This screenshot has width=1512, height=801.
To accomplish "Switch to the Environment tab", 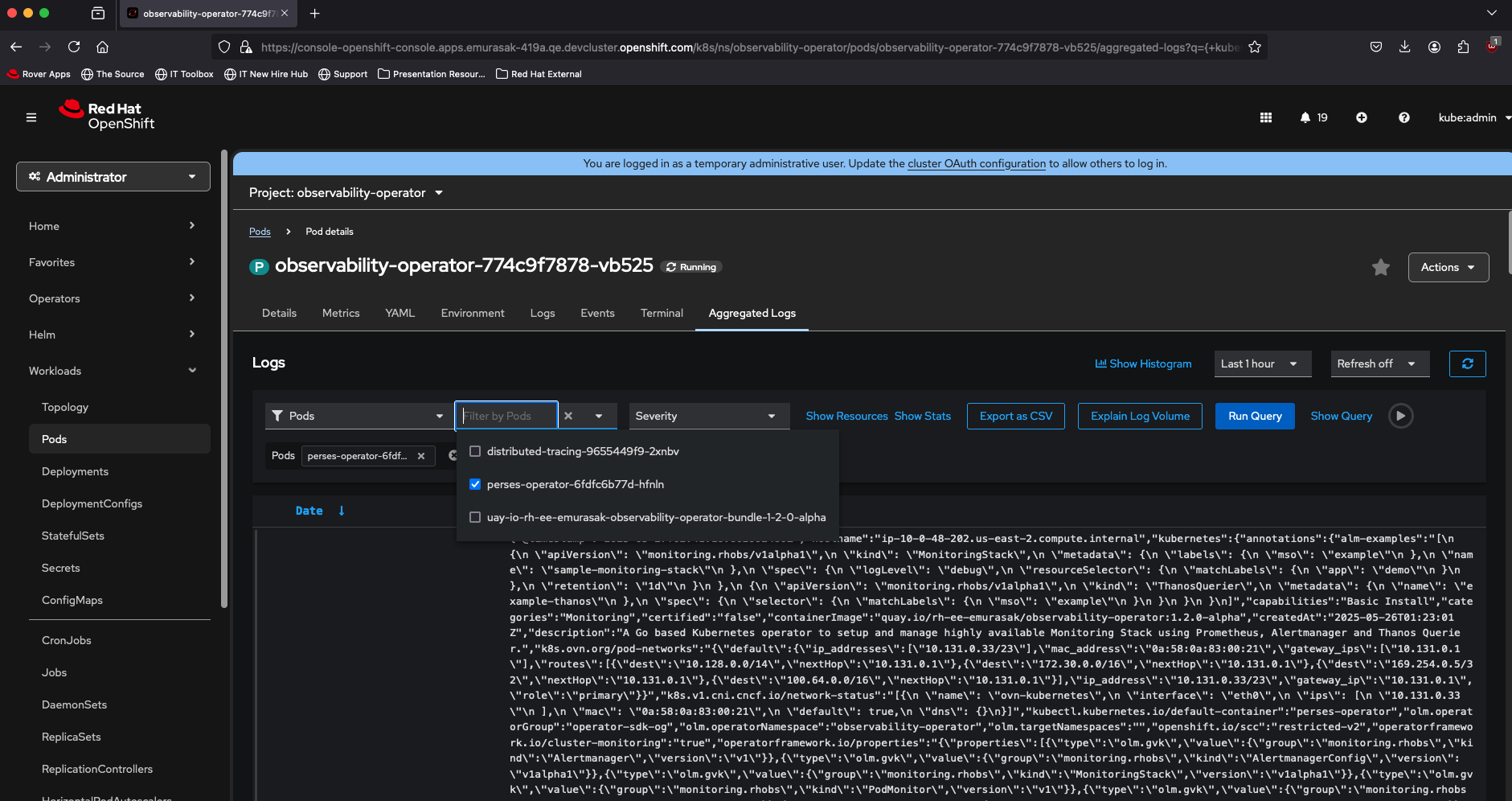I will click(x=473, y=313).
